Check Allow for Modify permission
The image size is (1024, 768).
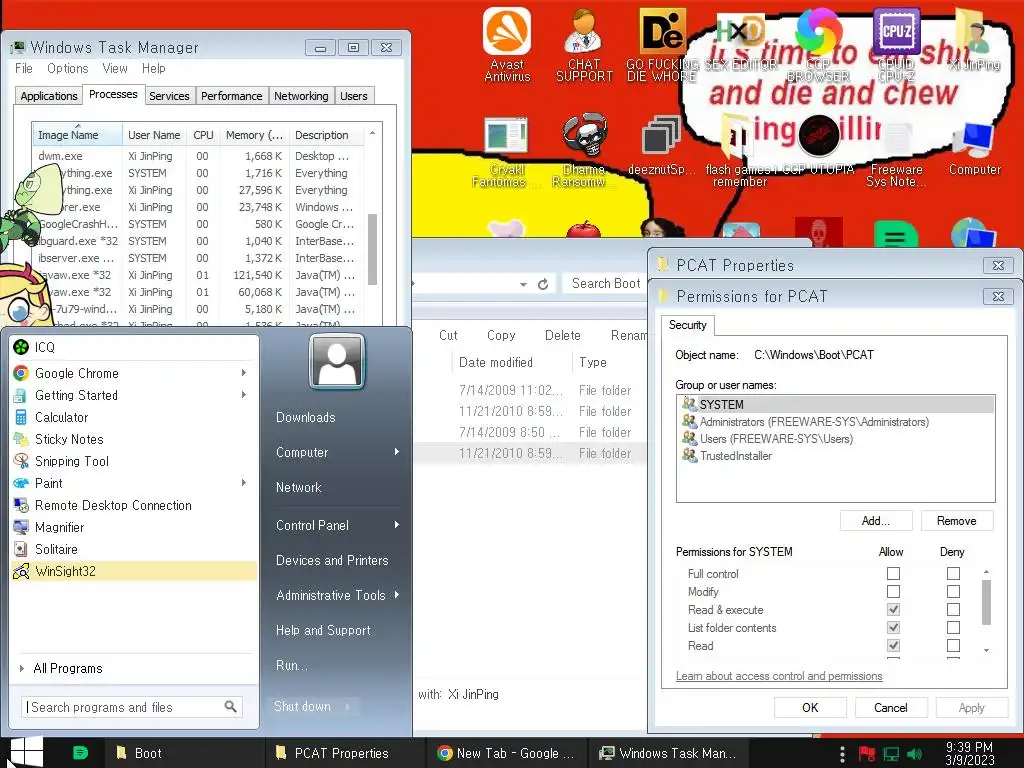(x=893, y=592)
